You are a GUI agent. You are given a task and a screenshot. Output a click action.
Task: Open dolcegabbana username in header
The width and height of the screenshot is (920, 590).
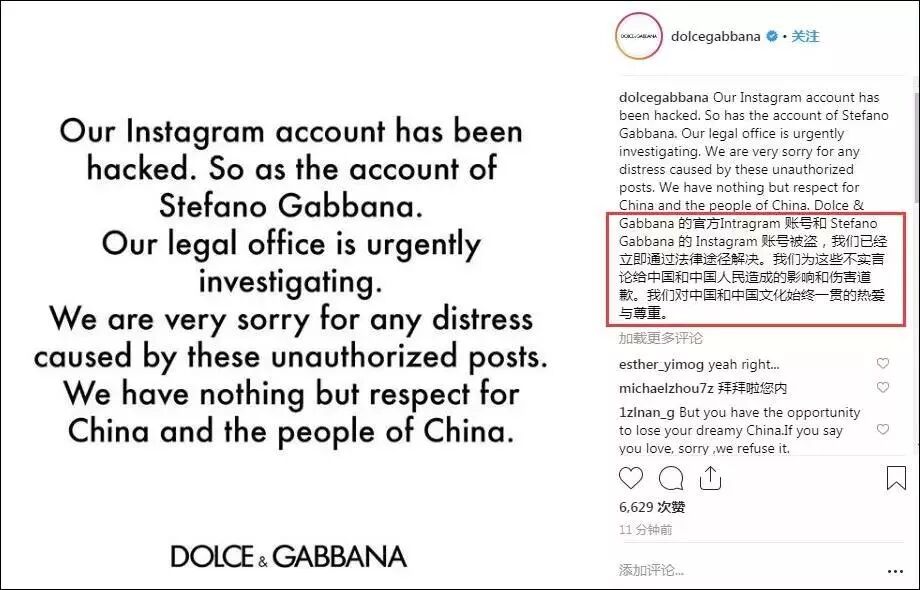click(x=715, y=36)
